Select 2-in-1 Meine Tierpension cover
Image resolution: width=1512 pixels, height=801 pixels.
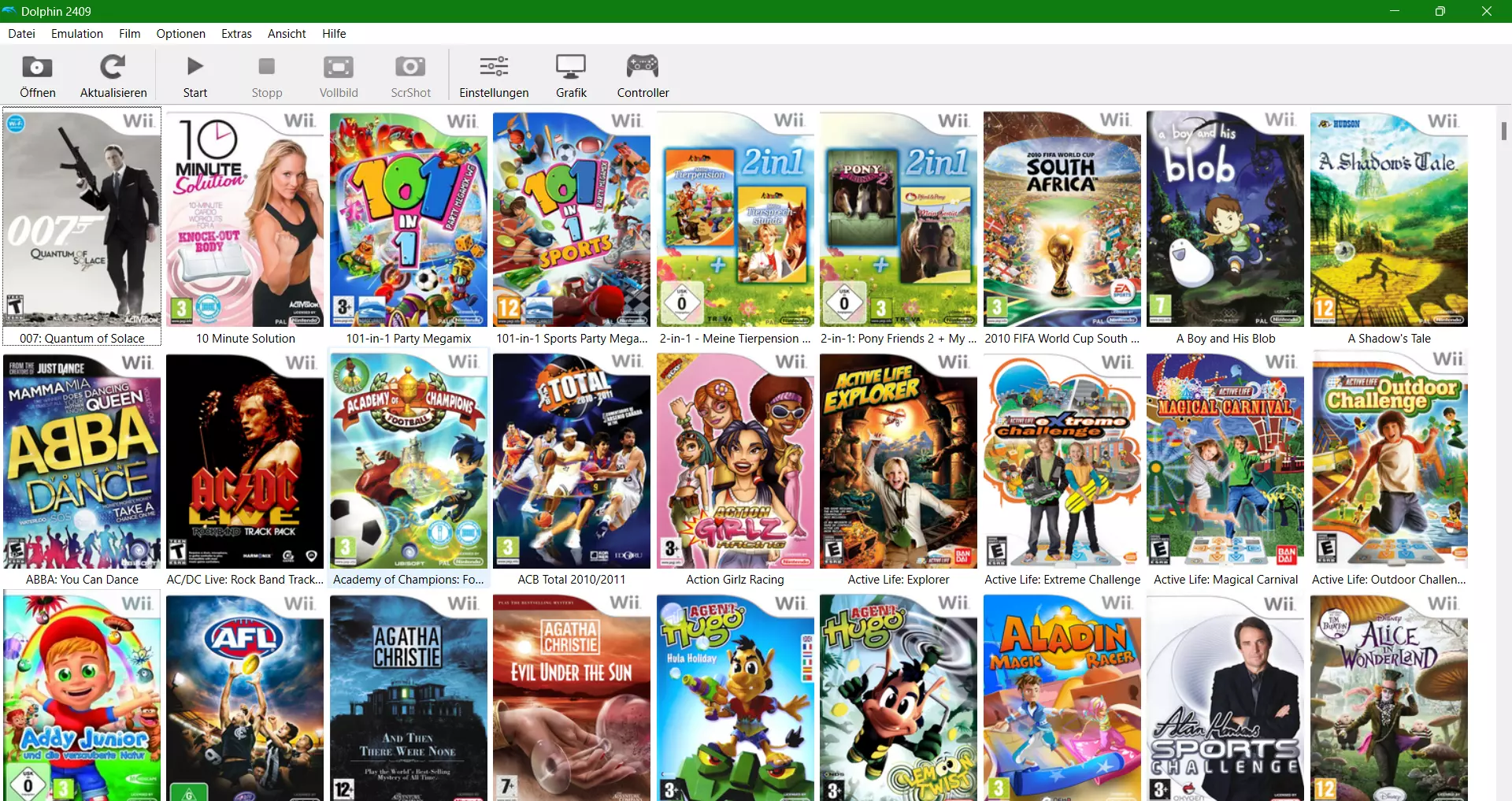pos(736,219)
